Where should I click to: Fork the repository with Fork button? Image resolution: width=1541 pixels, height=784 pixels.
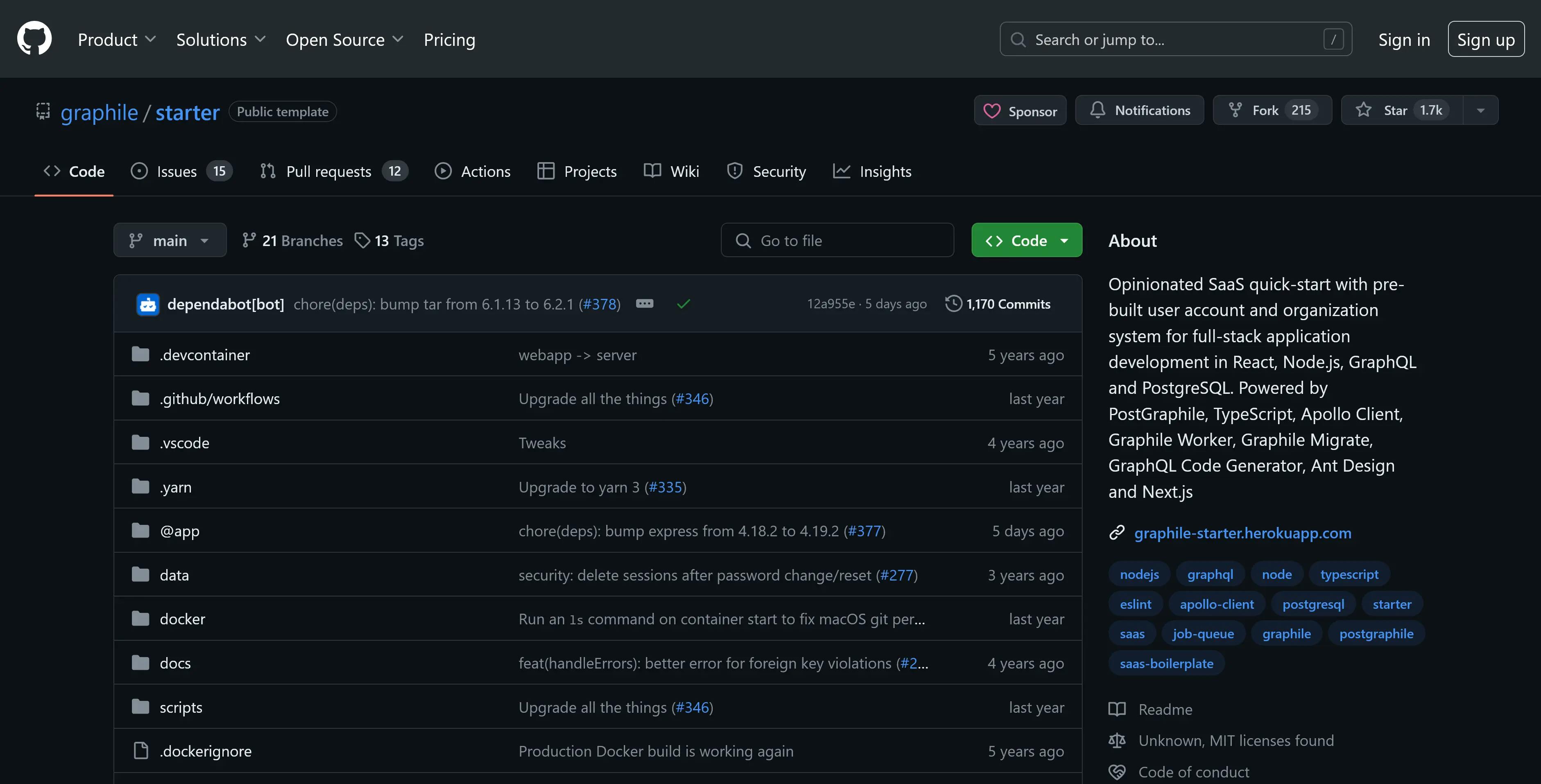pos(1272,111)
